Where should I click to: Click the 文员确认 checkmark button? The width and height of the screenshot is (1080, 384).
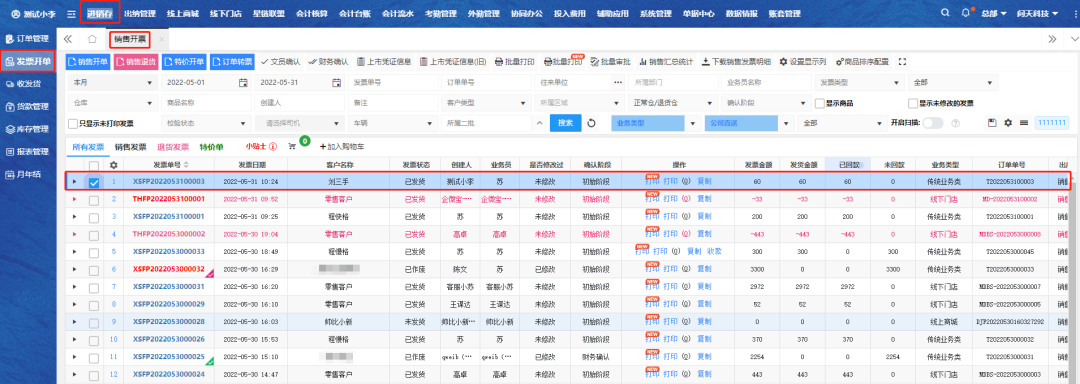pyautogui.click(x=281, y=62)
